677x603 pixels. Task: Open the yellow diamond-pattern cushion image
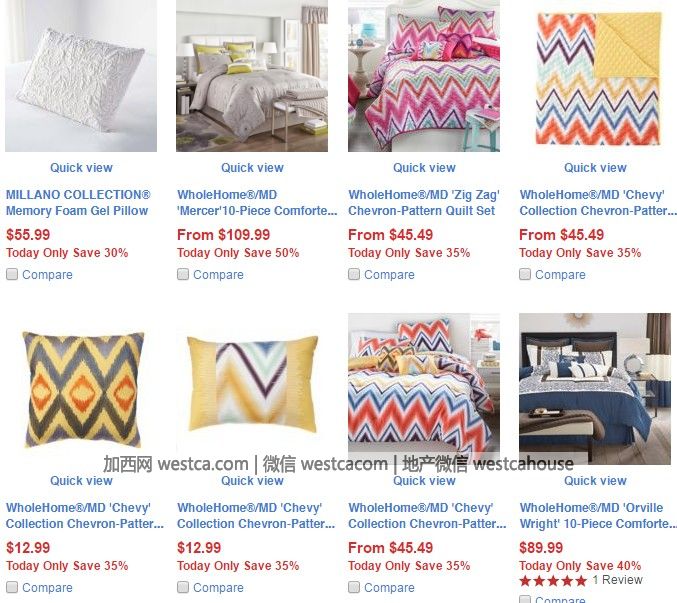82,389
